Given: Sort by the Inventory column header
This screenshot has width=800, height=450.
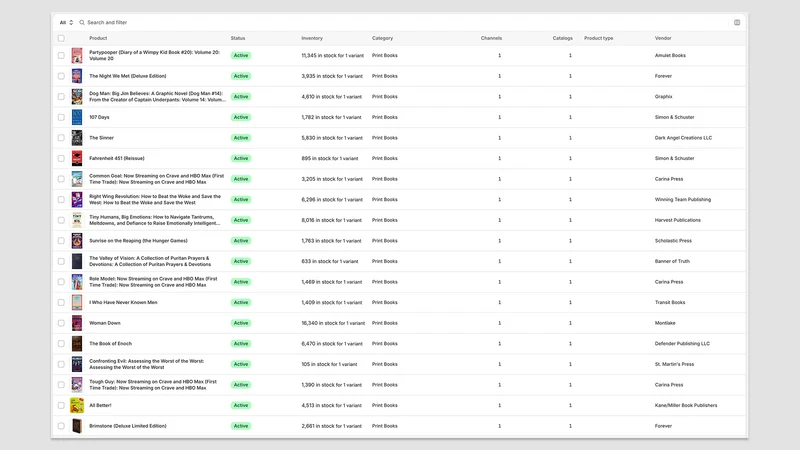Looking at the screenshot, I should 312,38.
